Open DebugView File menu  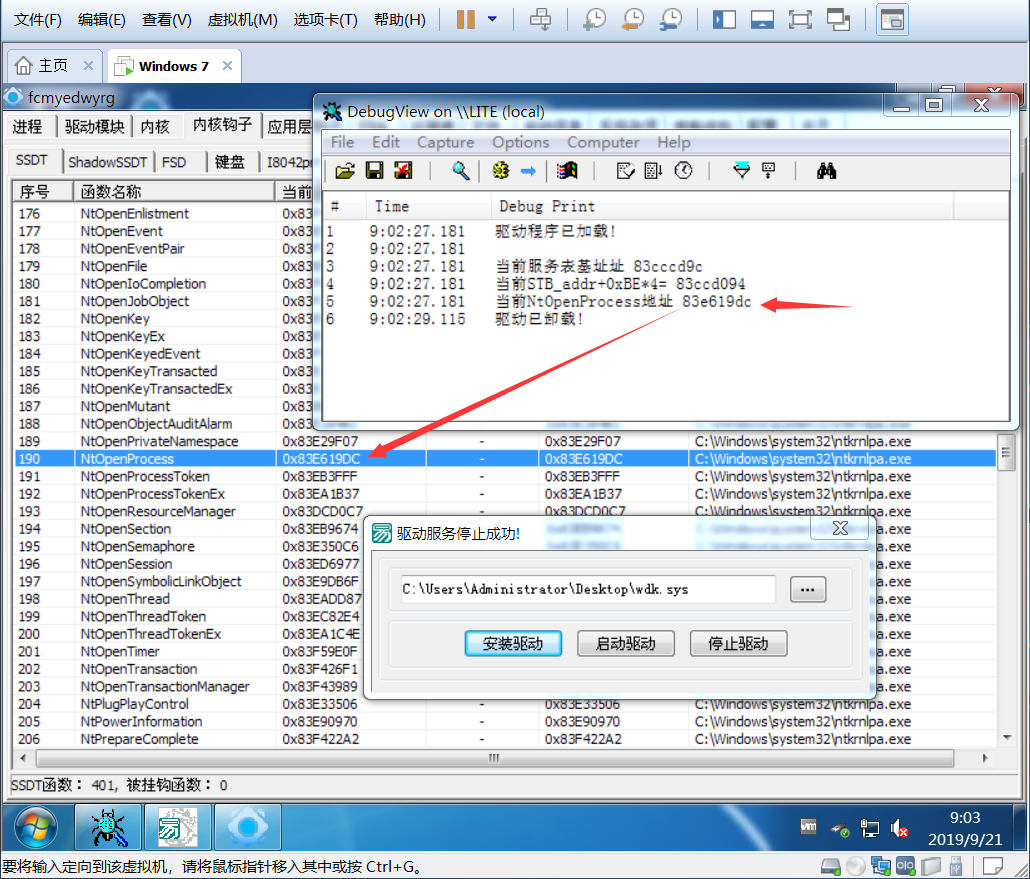click(x=342, y=142)
